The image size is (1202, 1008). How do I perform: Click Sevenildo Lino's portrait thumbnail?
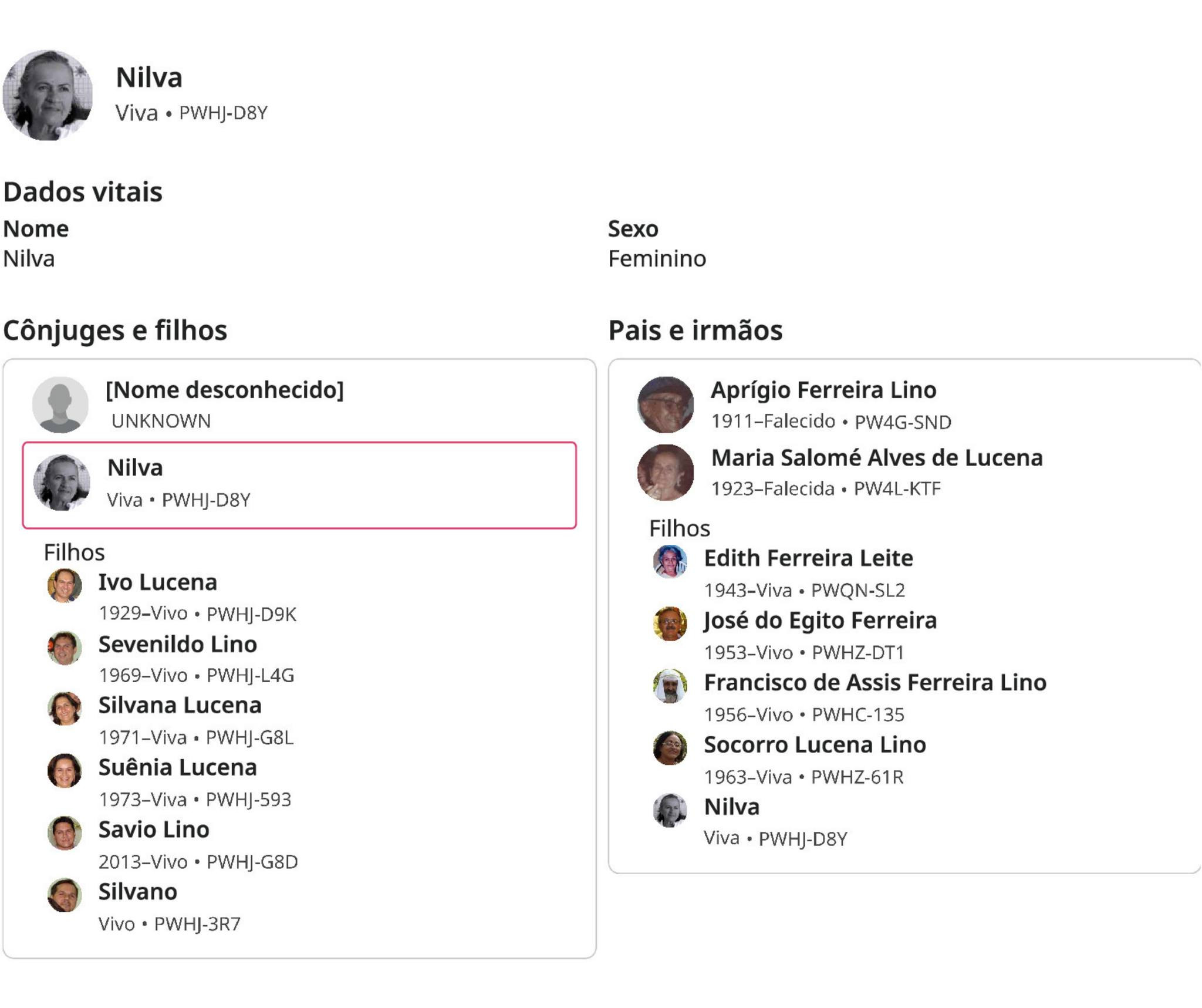point(65,648)
